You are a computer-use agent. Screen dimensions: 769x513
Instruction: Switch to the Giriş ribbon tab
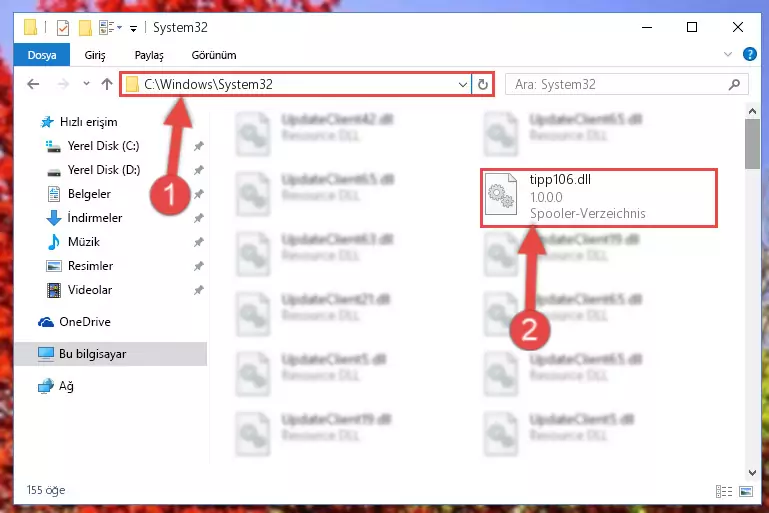[95, 55]
